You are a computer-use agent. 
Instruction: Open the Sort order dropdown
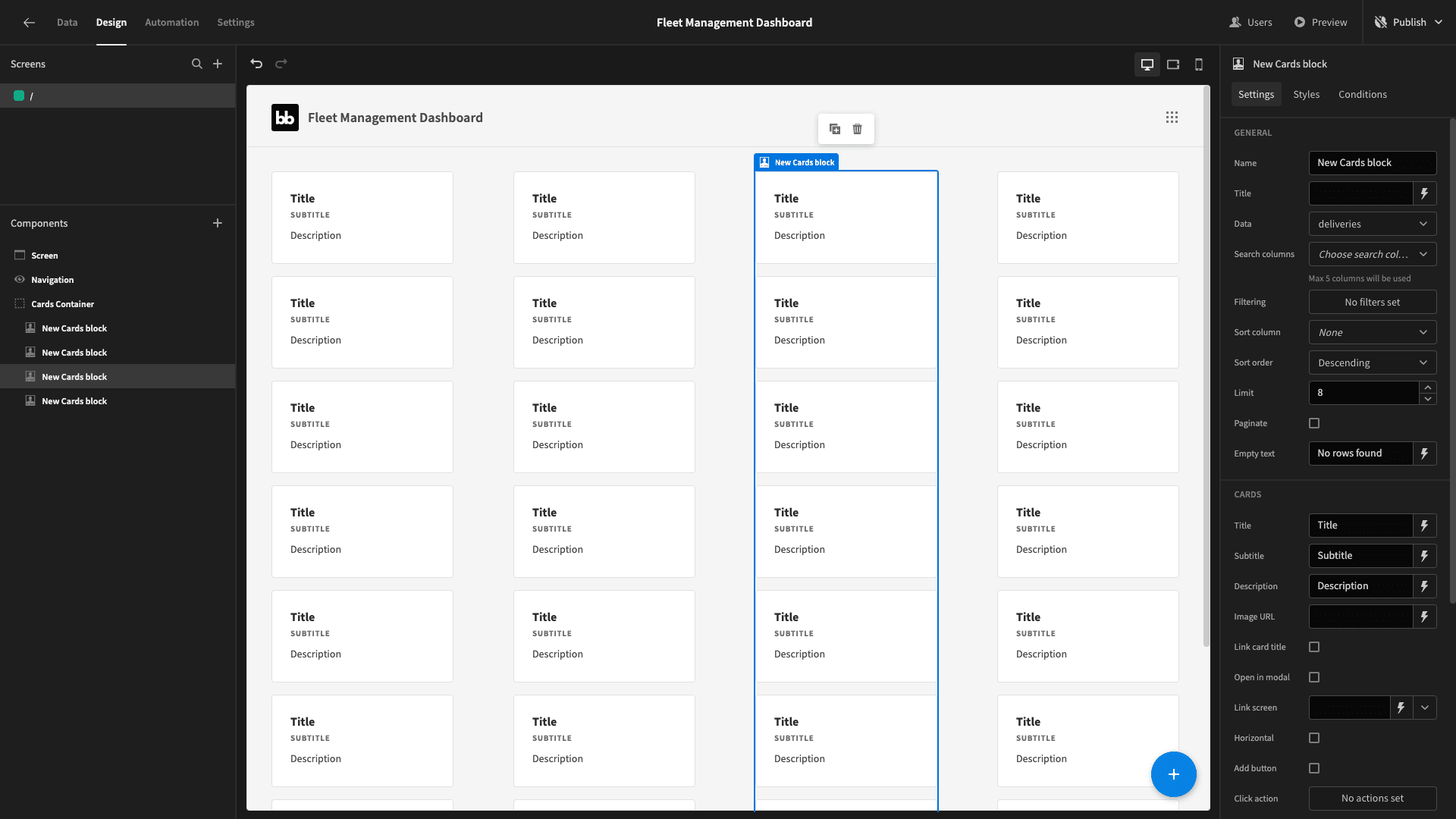tap(1373, 362)
